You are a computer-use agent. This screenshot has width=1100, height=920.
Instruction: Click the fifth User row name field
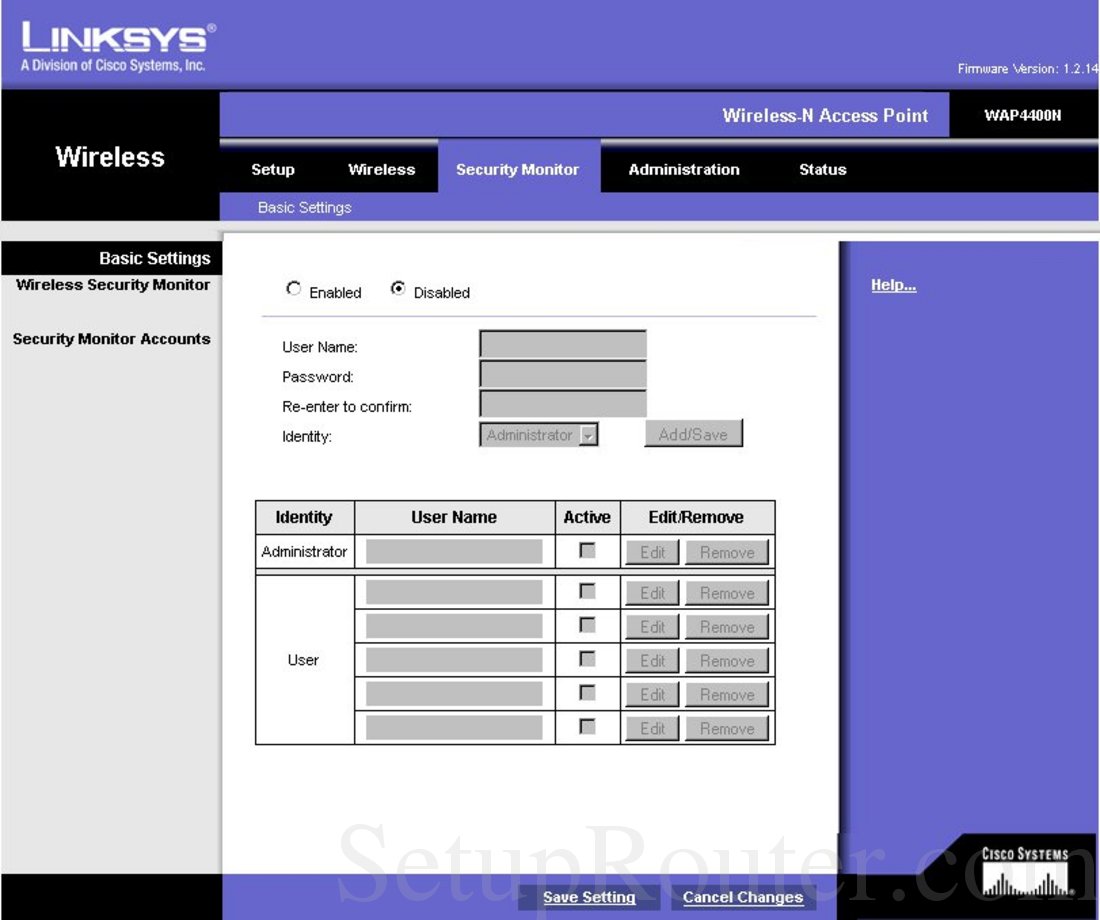pos(454,727)
